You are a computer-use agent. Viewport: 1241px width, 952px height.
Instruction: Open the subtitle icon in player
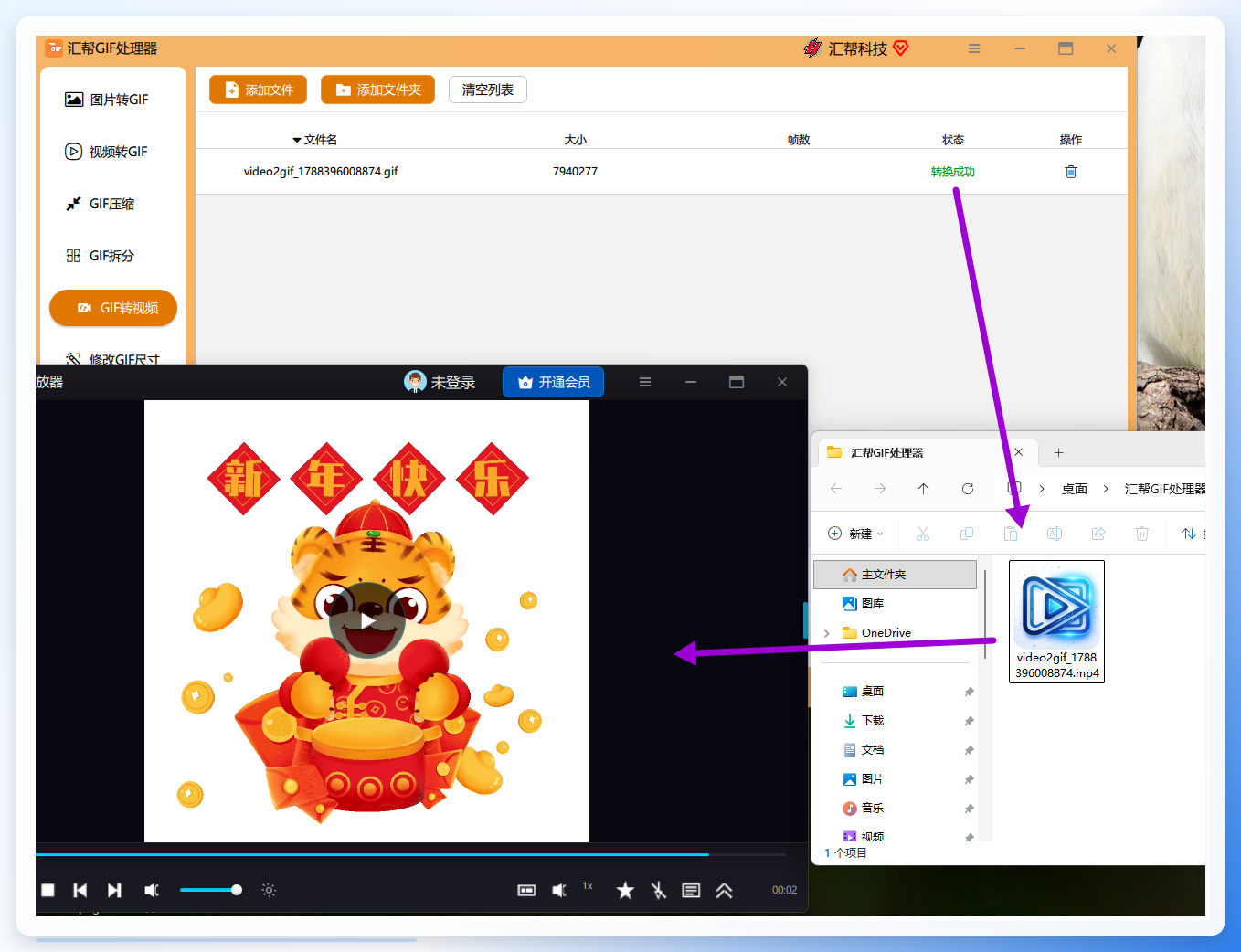point(692,890)
